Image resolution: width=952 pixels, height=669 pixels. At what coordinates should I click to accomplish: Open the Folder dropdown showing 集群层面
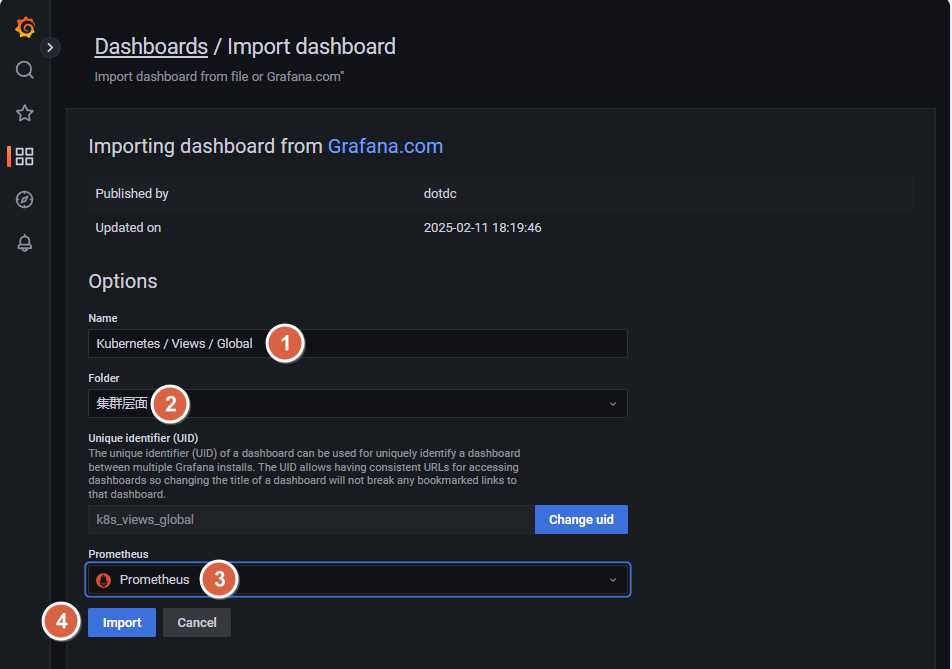(x=358, y=404)
